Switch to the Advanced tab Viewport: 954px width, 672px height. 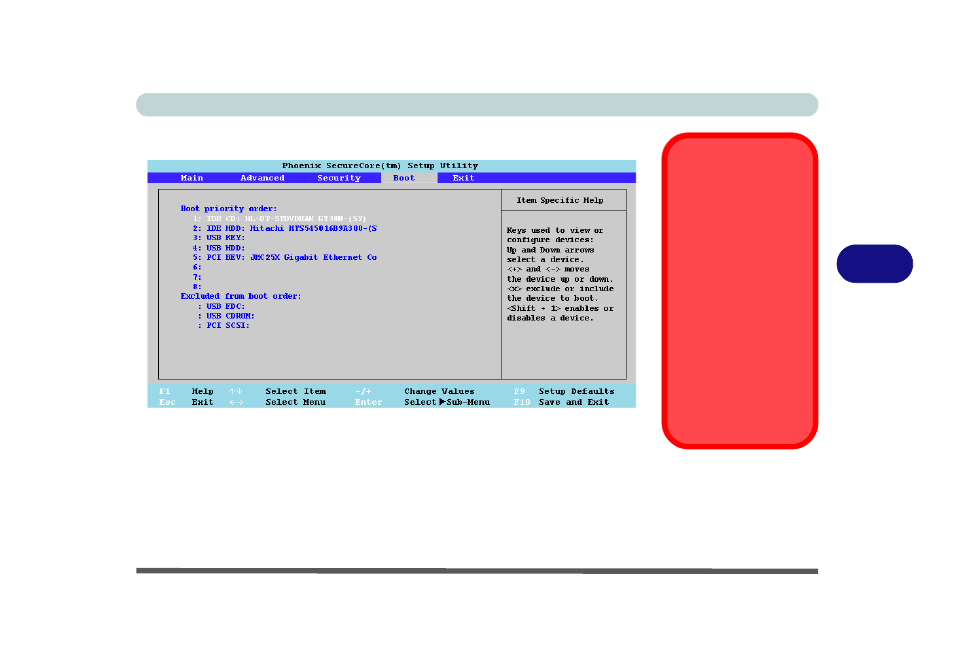262,178
